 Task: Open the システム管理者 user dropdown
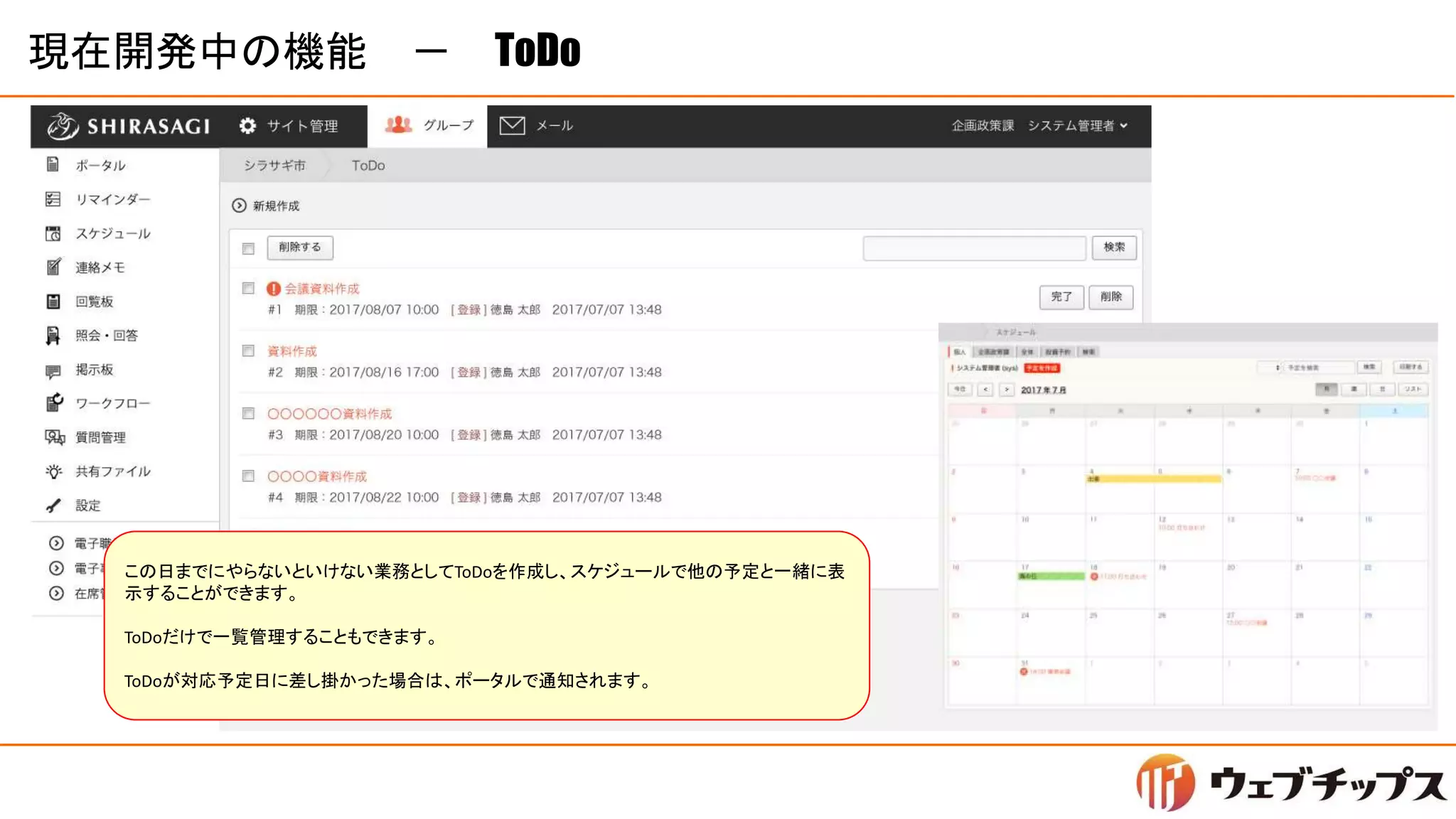tap(1077, 126)
